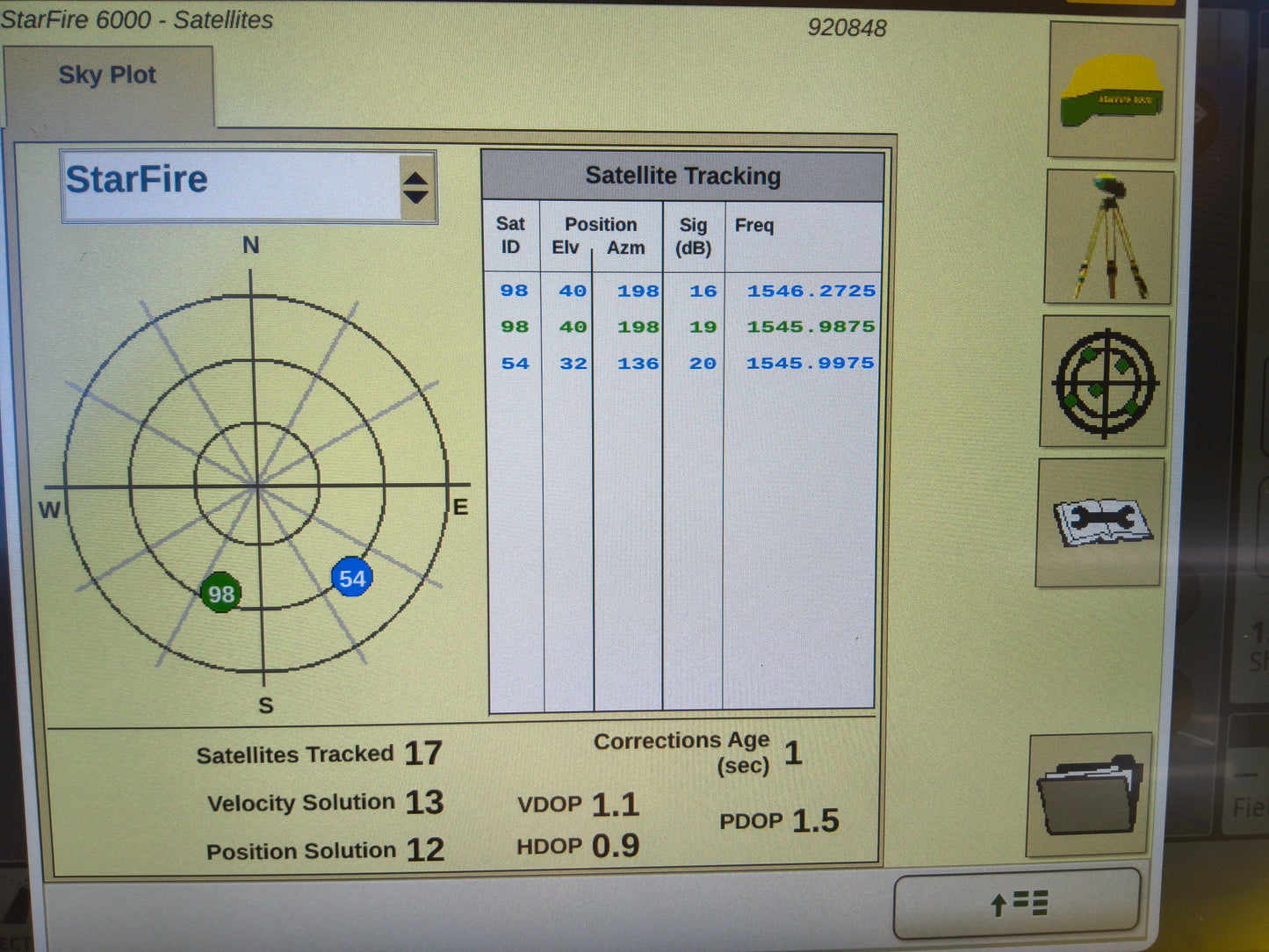
Task: Click the menu list arrow button
Action: click(x=1017, y=904)
